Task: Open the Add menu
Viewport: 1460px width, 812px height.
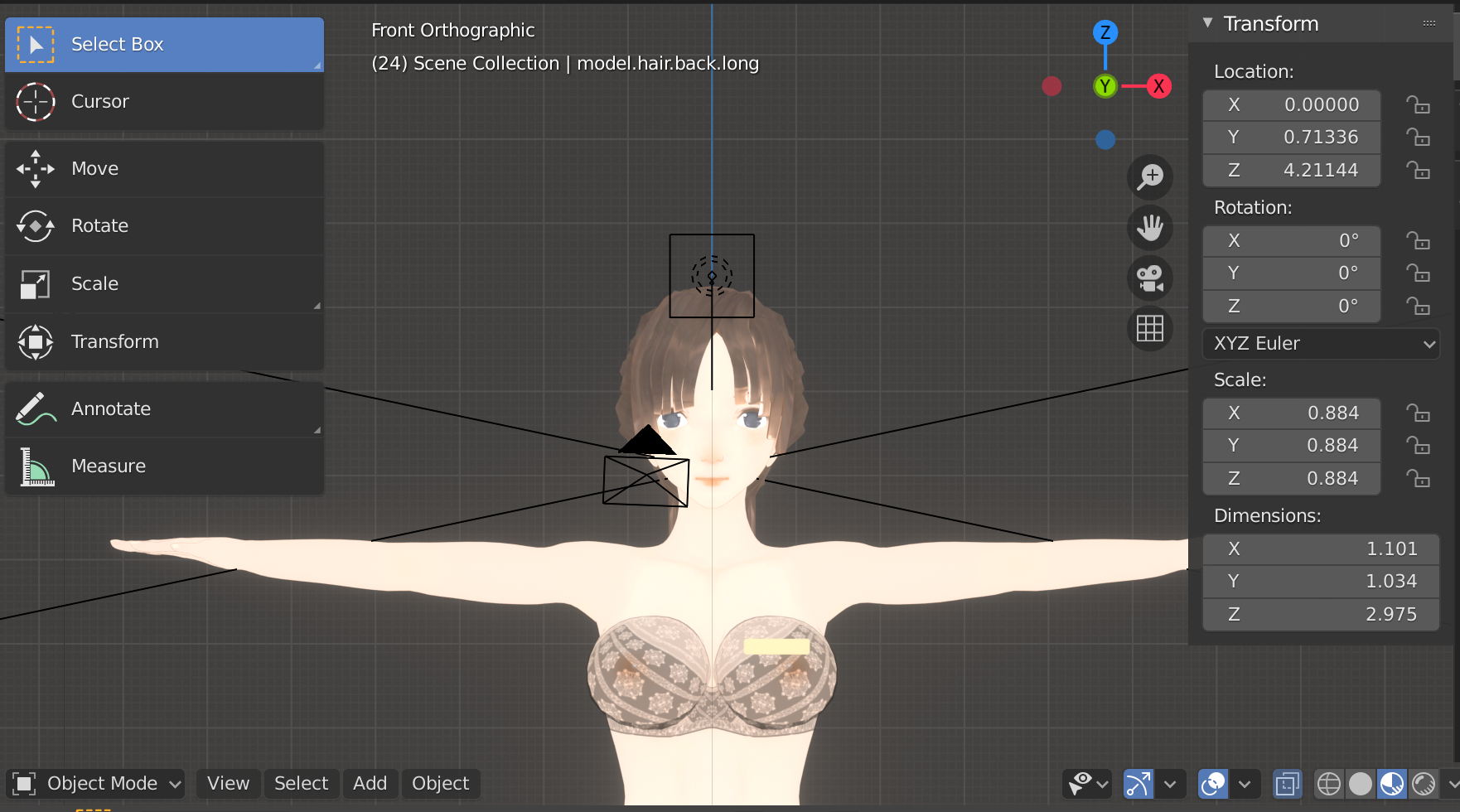Action: [x=370, y=783]
